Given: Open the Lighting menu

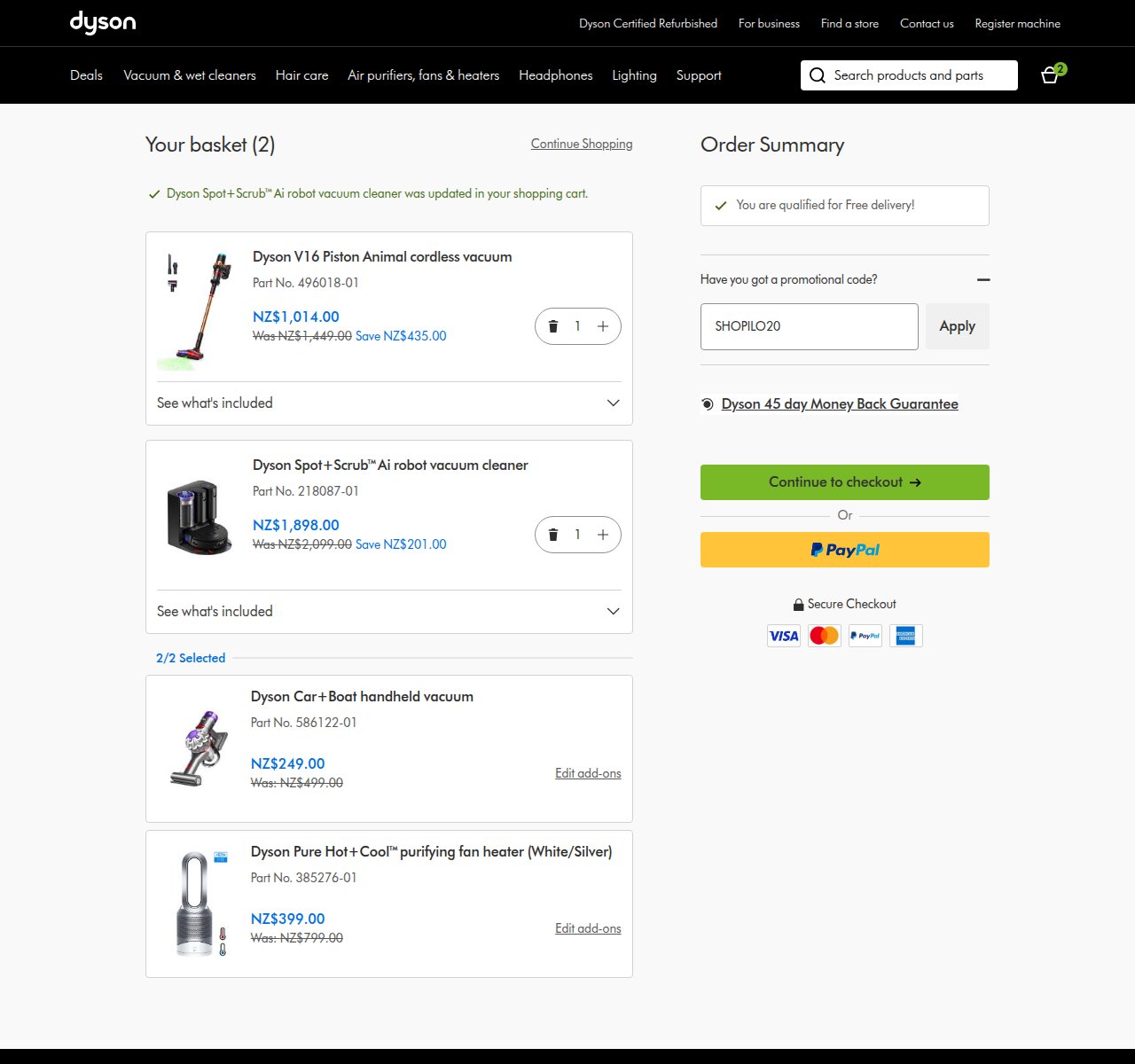Looking at the screenshot, I should click(x=634, y=75).
